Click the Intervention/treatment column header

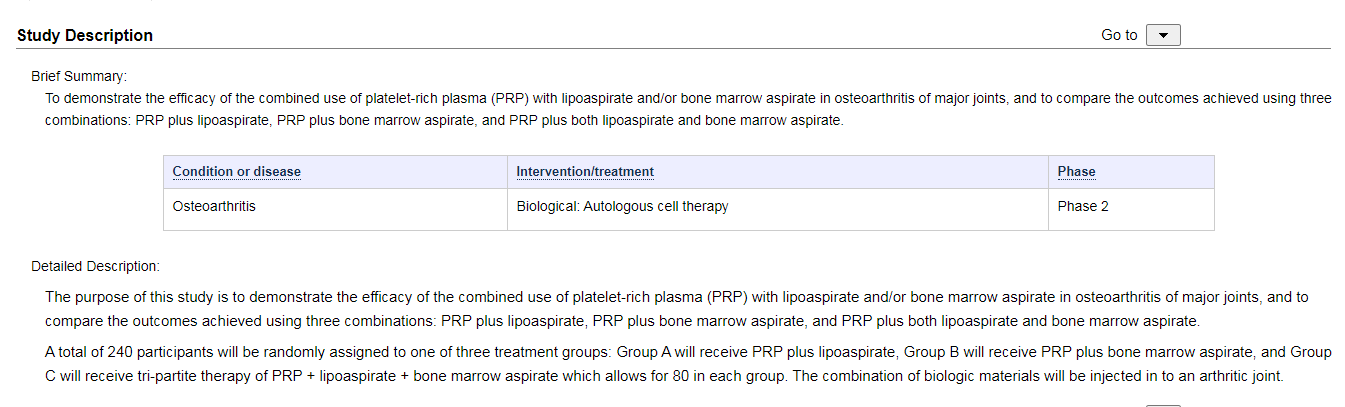pyautogui.click(x=585, y=172)
